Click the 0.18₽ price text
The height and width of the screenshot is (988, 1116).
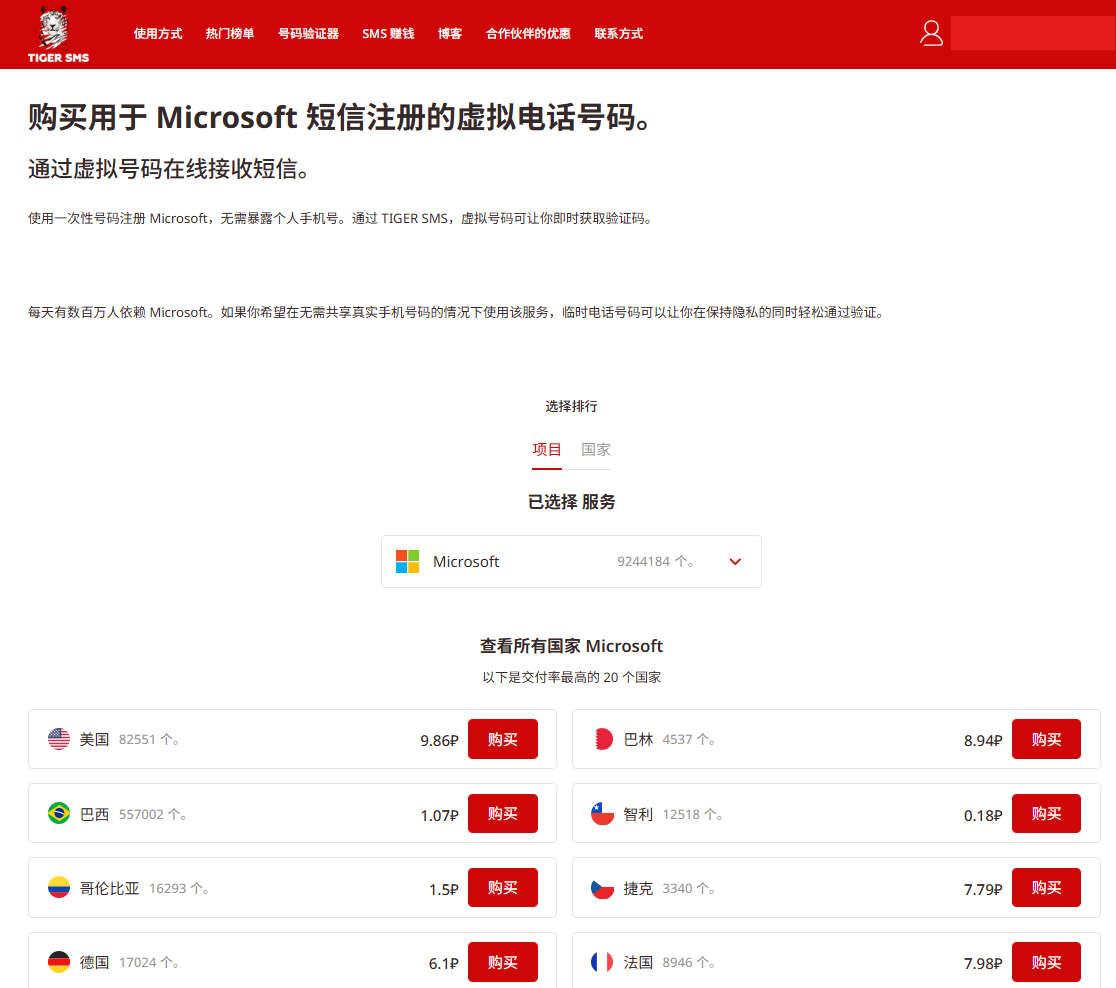coord(983,815)
